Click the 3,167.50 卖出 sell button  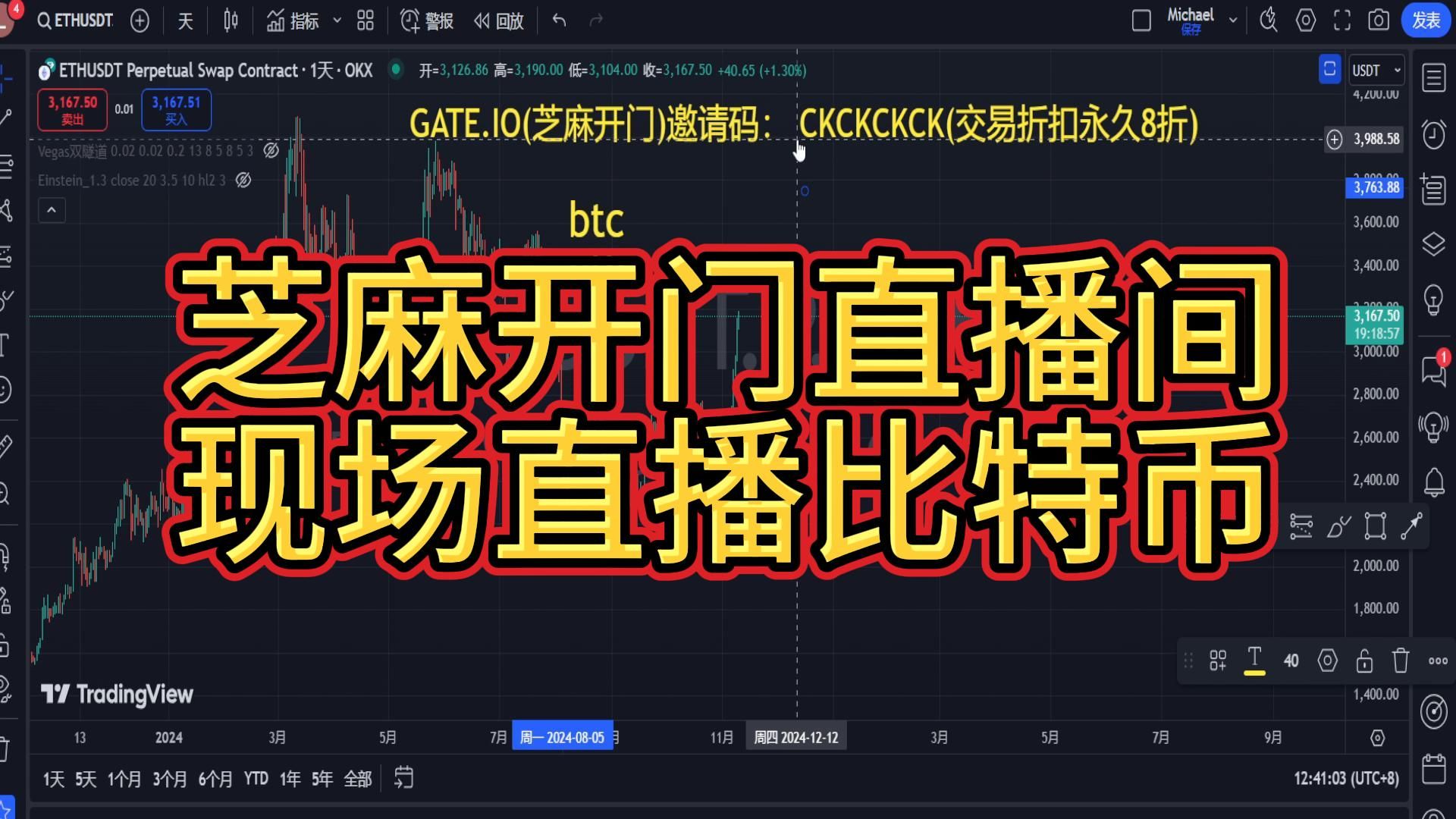pos(73,110)
